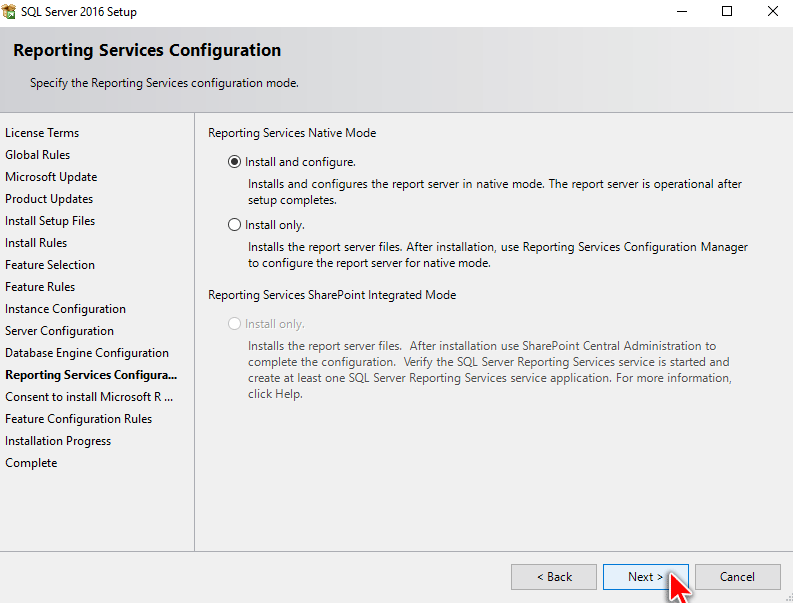Select the Install and configure radio button
Viewport: 793px width, 603px height.
pos(234,162)
